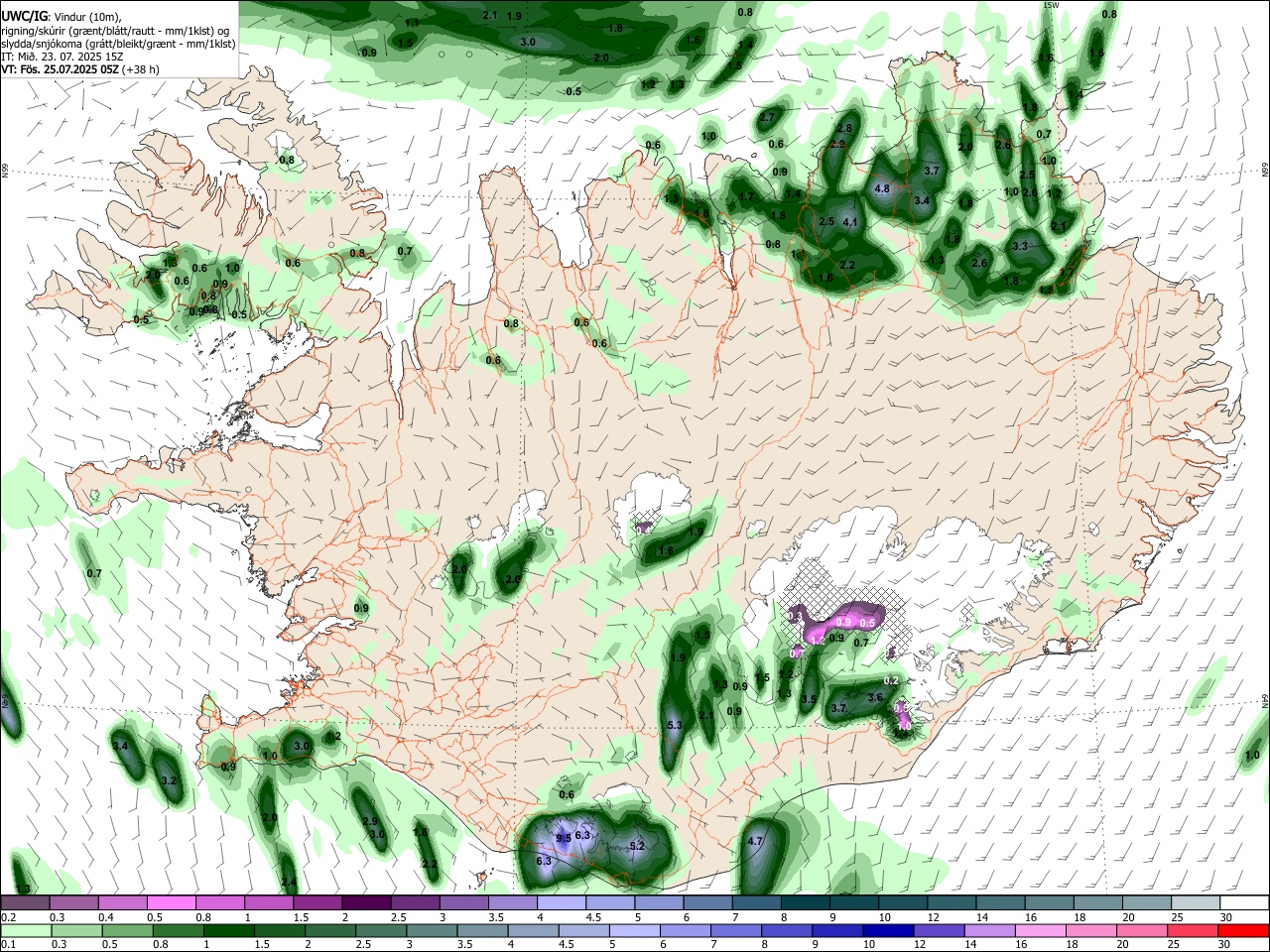Click the 3.3 precipitation value in northeast
1270x952 pixels.
1020,246
